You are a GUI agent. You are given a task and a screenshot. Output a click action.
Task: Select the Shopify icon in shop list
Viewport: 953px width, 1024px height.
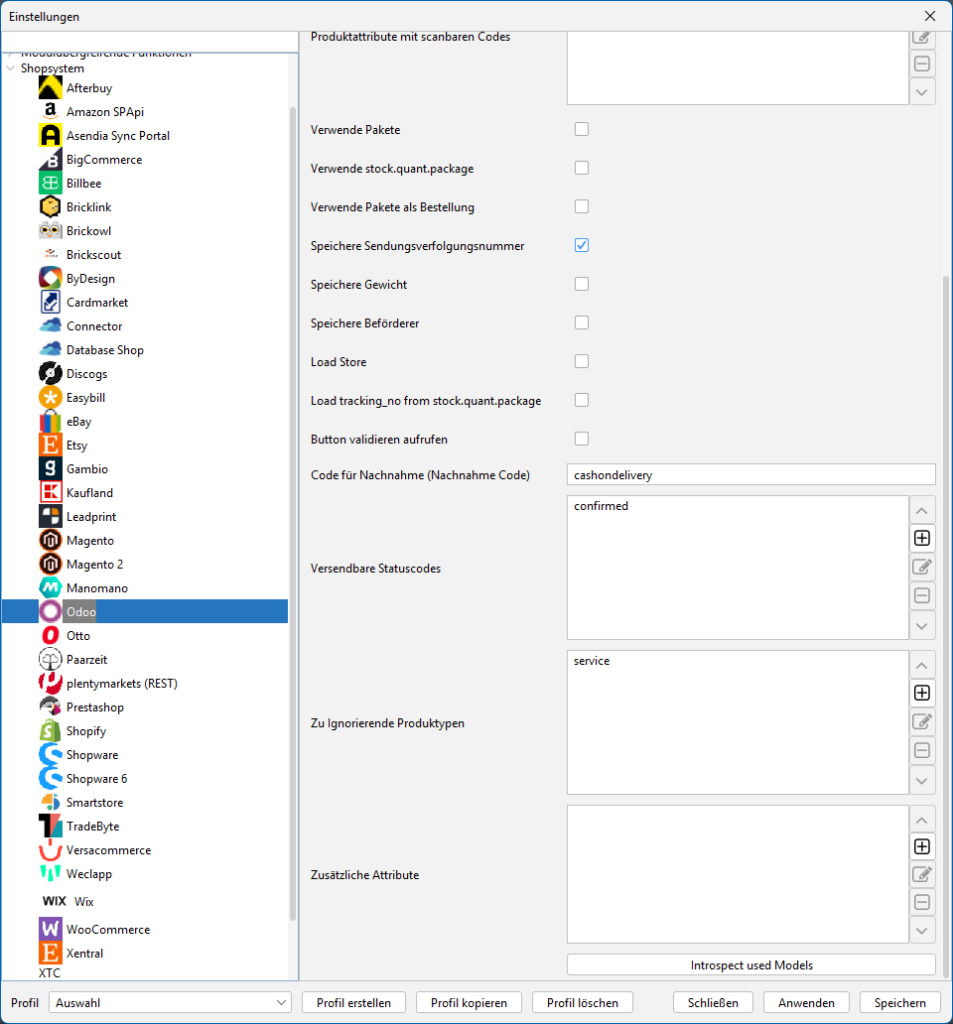pyautogui.click(x=51, y=731)
